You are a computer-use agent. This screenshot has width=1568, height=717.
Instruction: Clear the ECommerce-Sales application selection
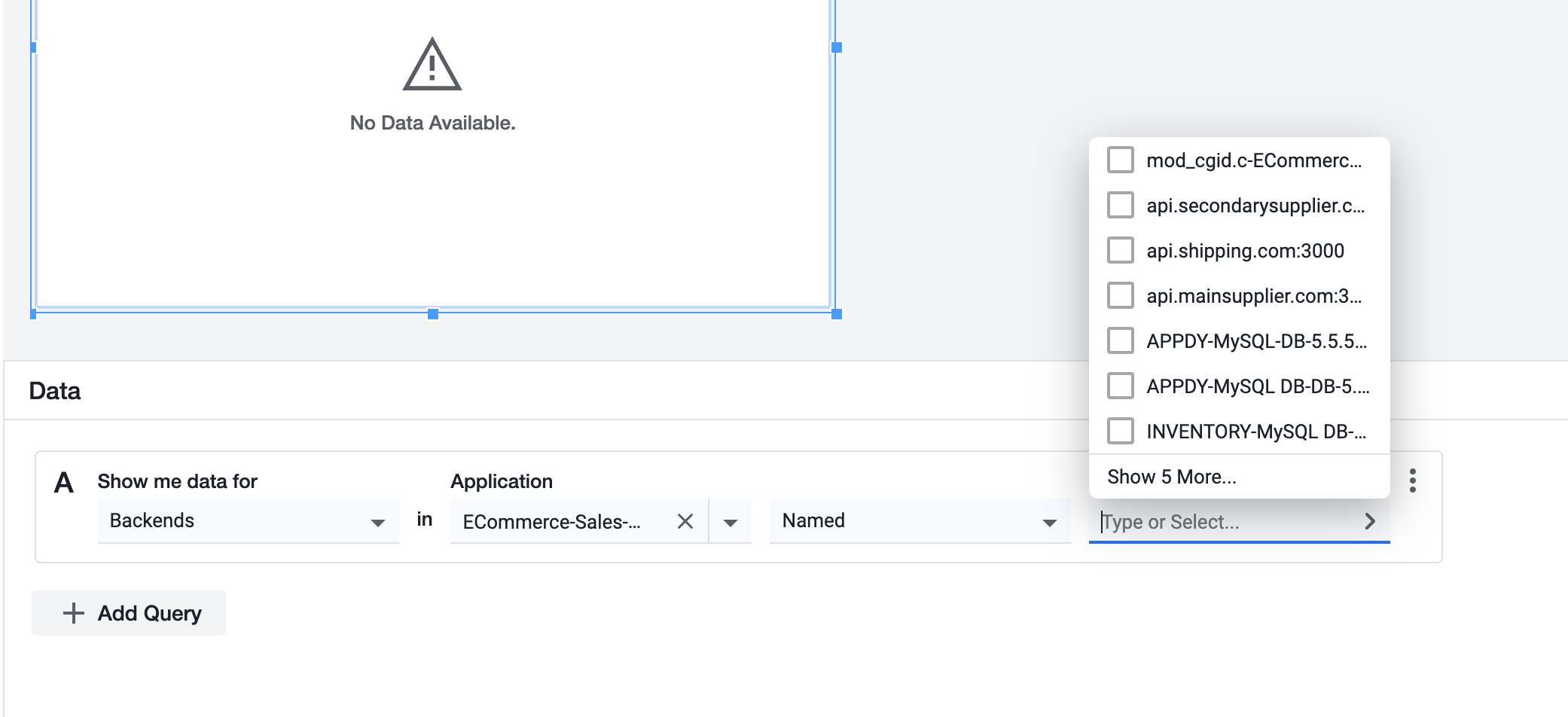point(685,521)
